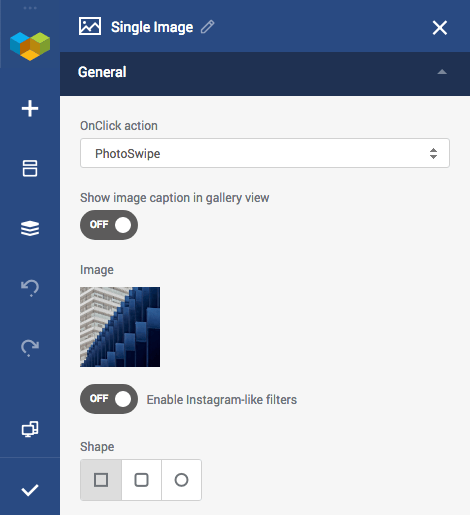Click the Redo arrow icon

click(30, 348)
